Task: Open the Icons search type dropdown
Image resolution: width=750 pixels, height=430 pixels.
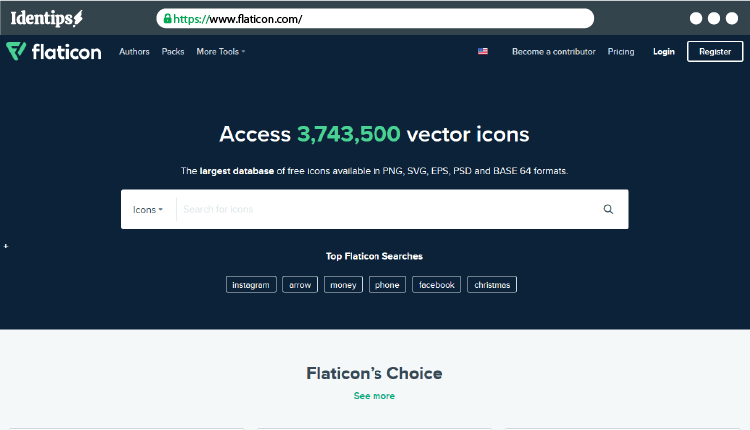Action: point(148,210)
